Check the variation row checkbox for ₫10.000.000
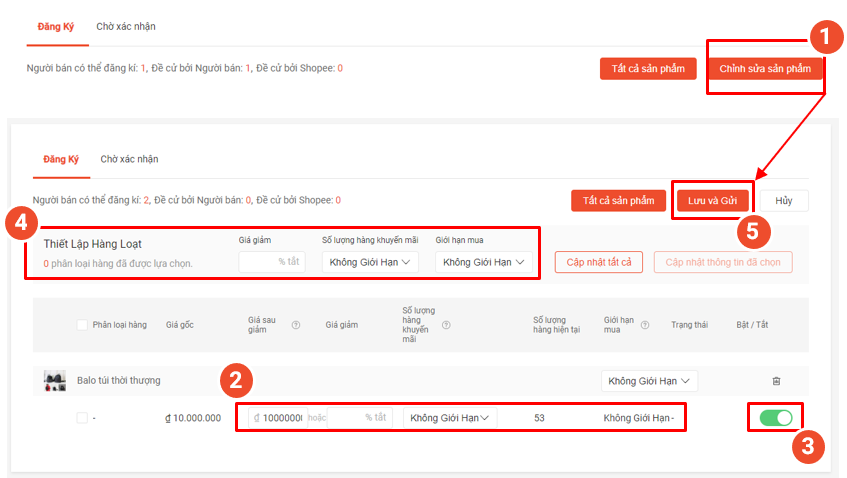The height and width of the screenshot is (478, 847). tap(82, 418)
